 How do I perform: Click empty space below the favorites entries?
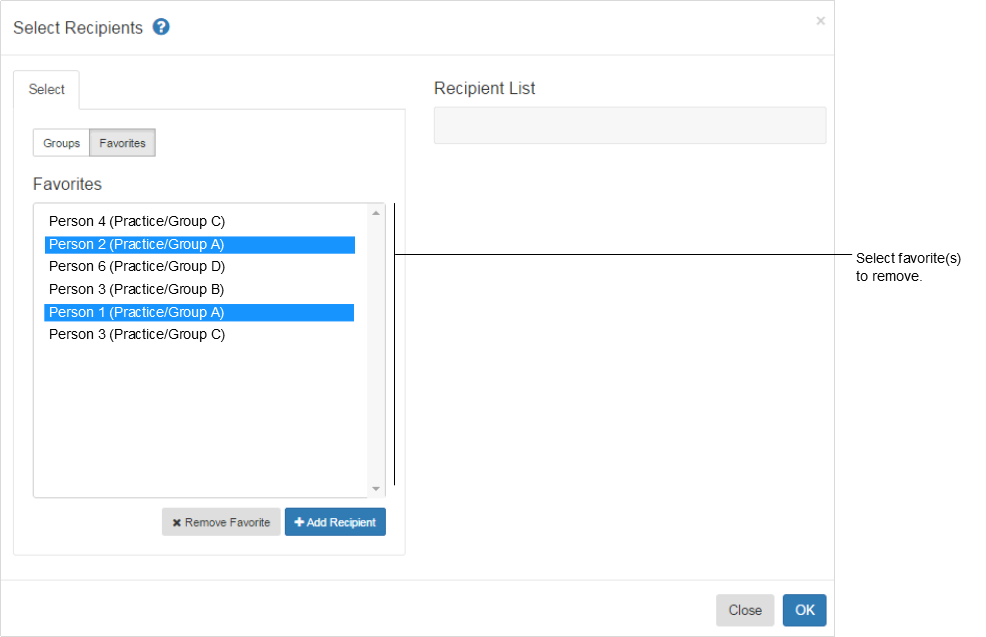click(x=200, y=420)
